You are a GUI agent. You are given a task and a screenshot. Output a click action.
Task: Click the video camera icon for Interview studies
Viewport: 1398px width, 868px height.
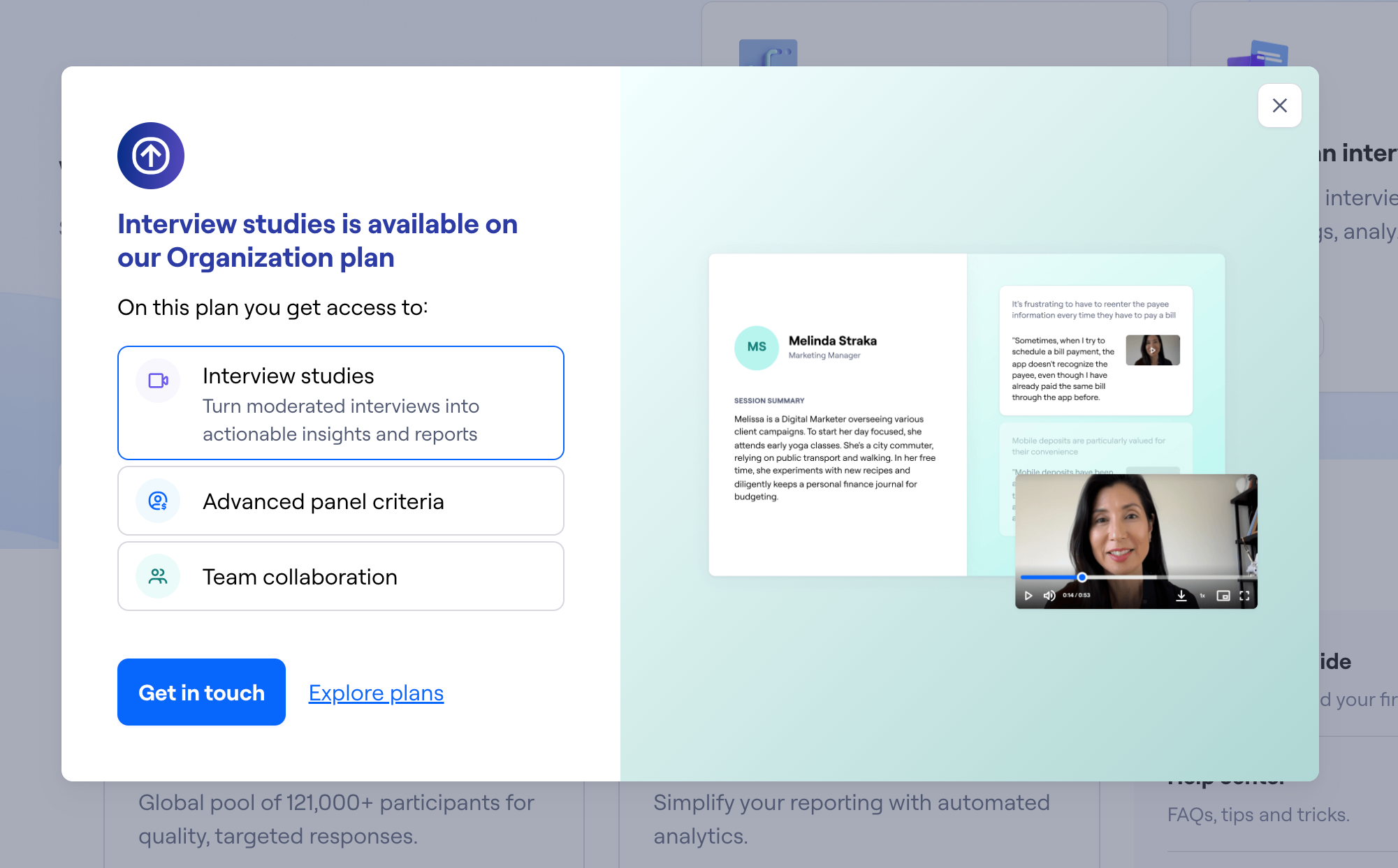[x=158, y=381]
